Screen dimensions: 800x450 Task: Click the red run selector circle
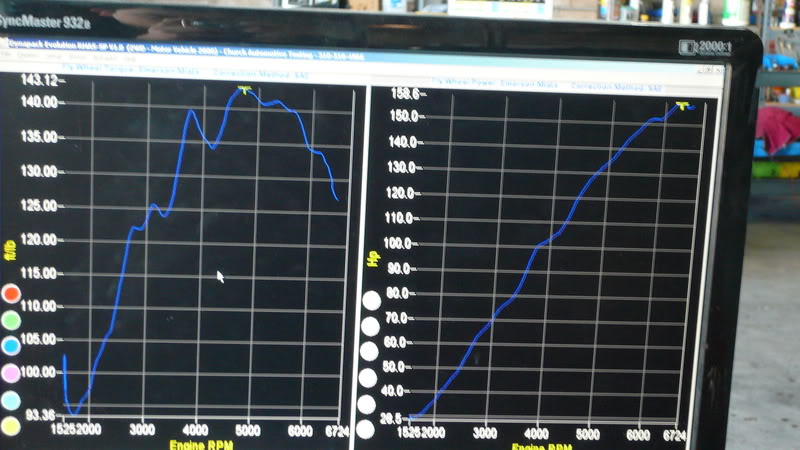pyautogui.click(x=11, y=293)
